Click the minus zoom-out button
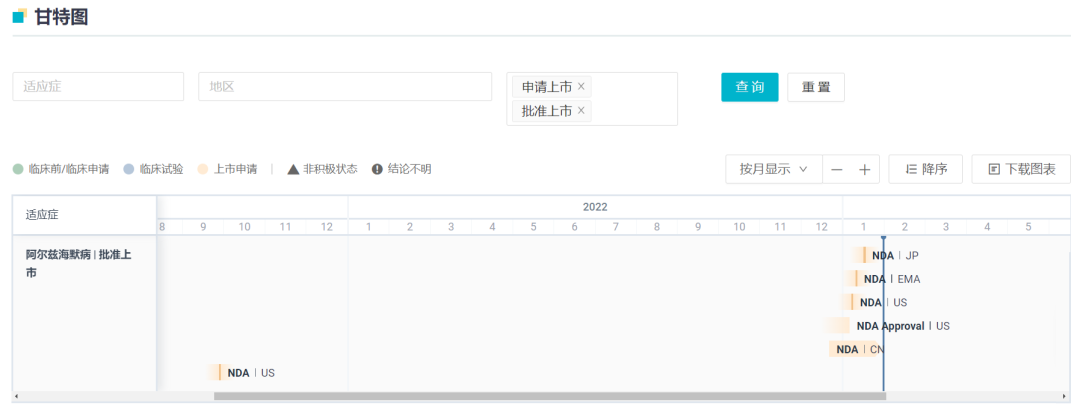Screen dimensions: 1080x414 tap(837, 170)
